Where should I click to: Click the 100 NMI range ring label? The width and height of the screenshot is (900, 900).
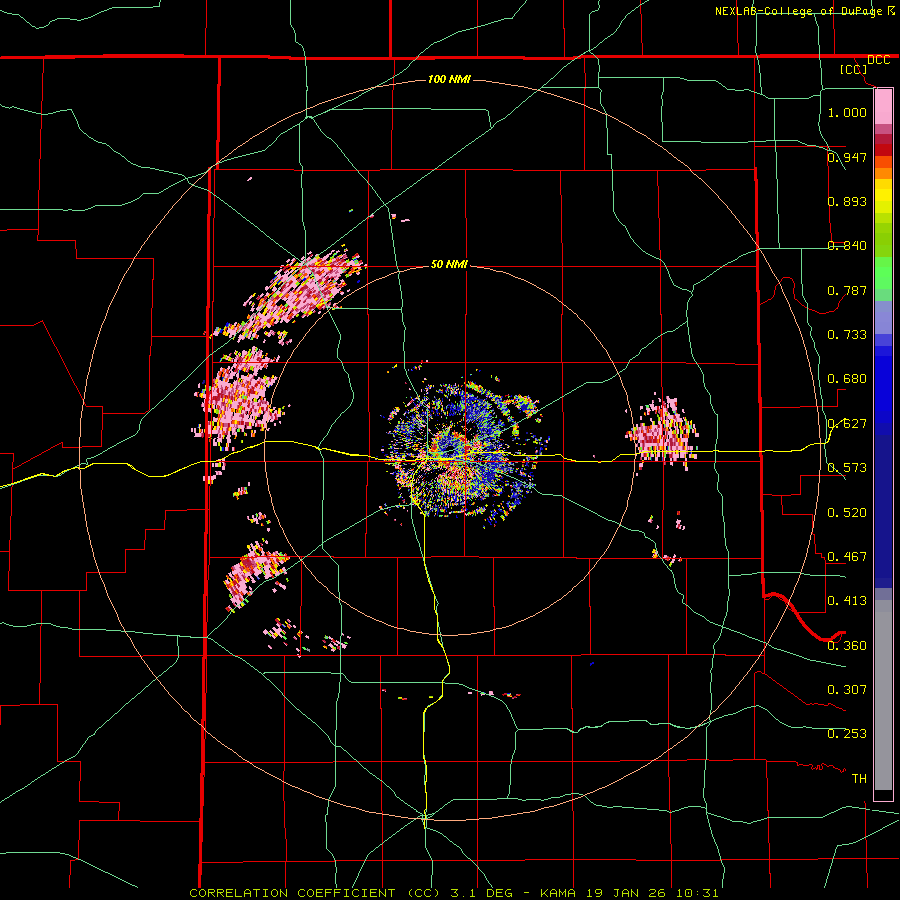pyautogui.click(x=449, y=79)
